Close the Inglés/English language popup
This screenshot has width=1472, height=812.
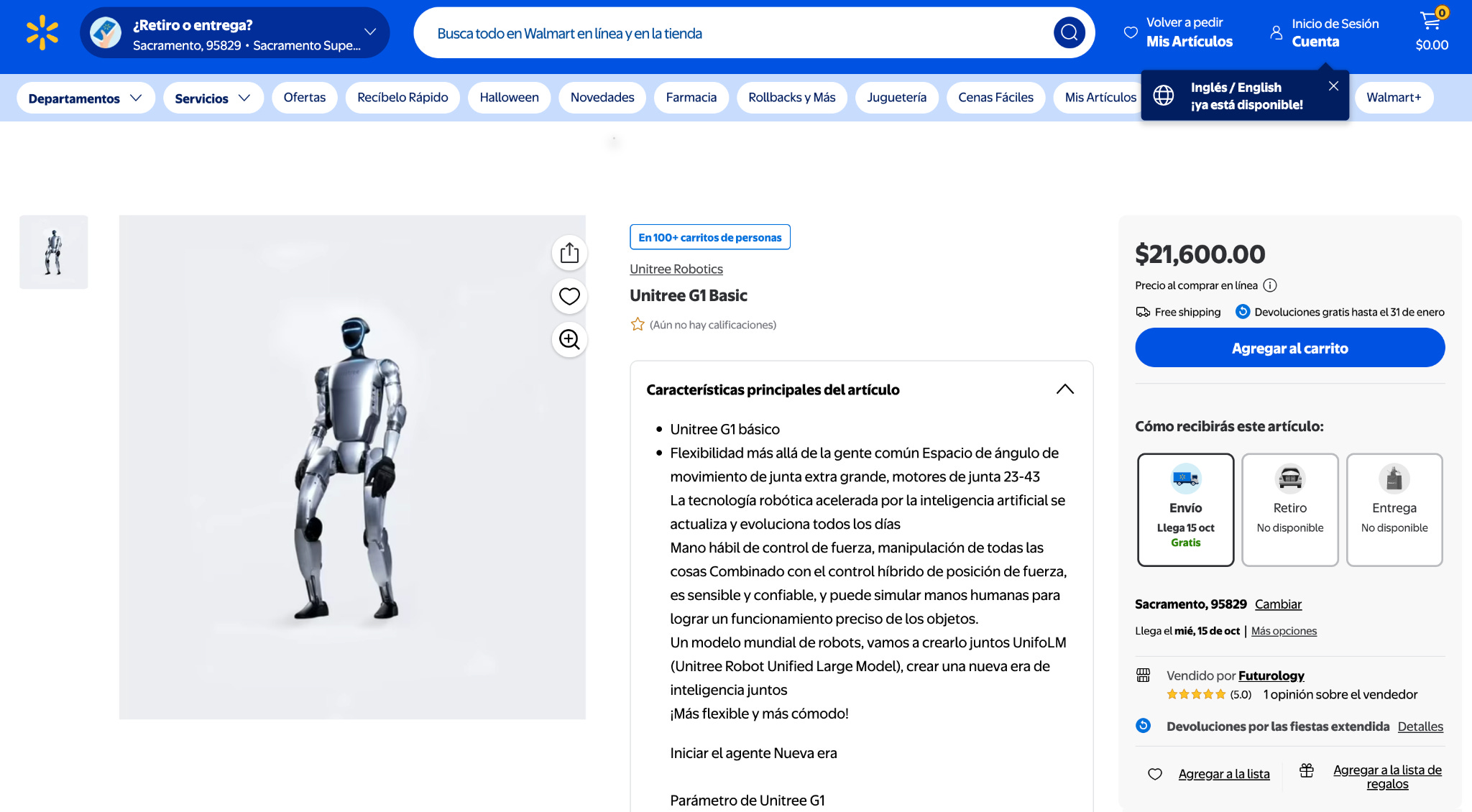(x=1333, y=86)
